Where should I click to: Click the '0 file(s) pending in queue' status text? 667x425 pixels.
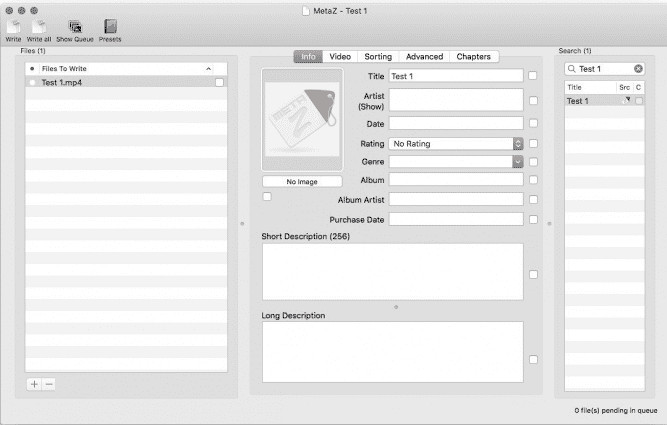click(x=616, y=411)
